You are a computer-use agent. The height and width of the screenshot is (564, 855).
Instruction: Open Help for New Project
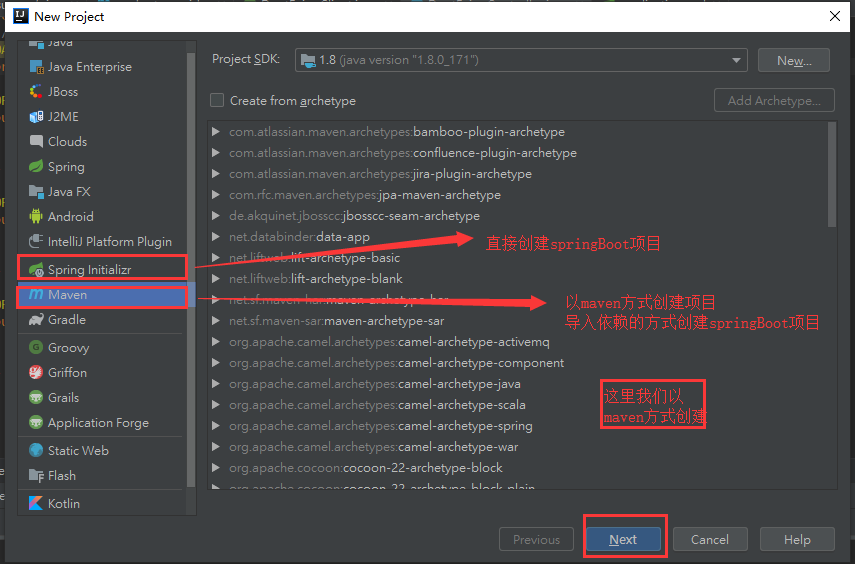point(797,539)
